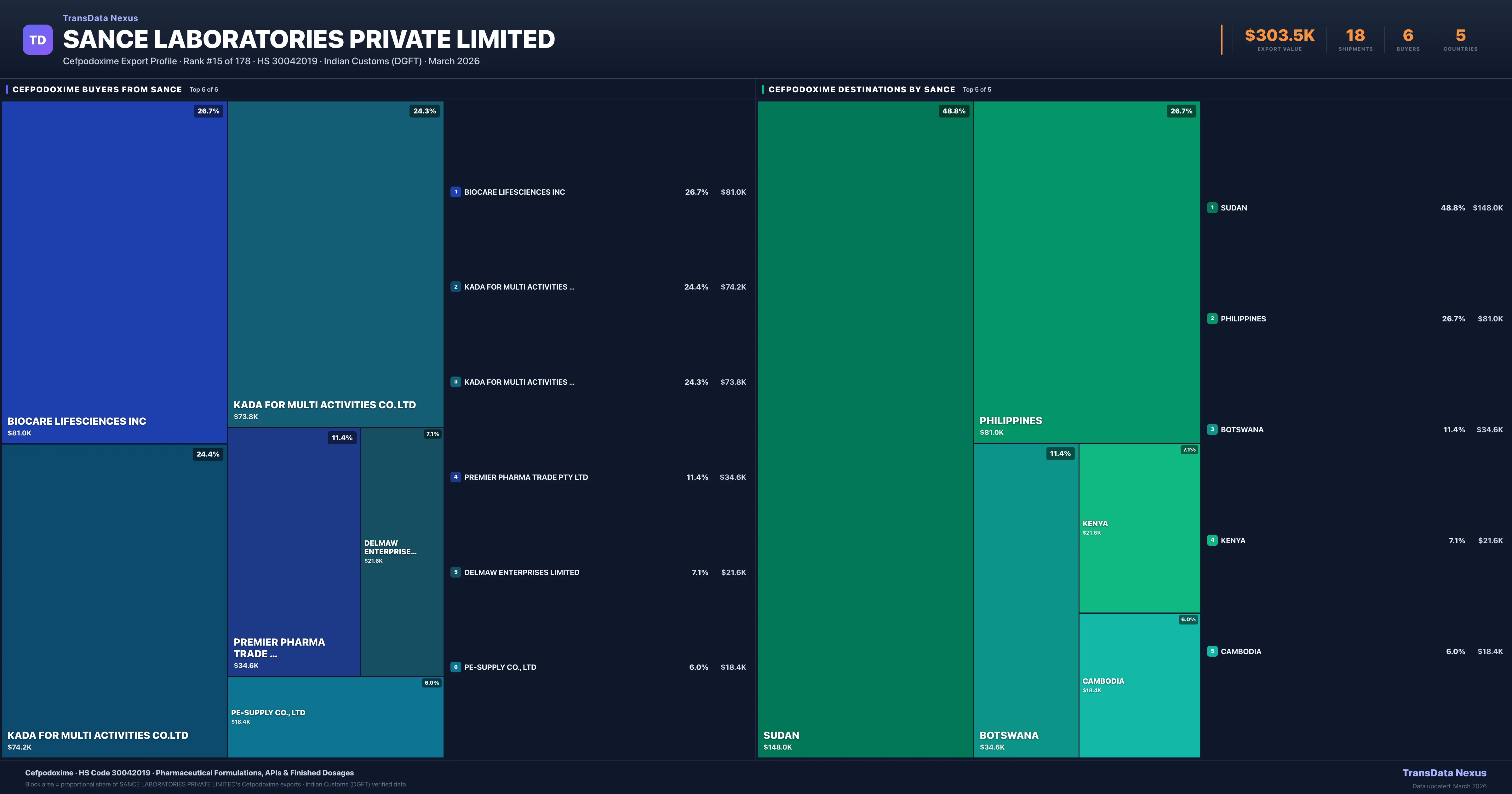Viewport: 1512px width, 794px height.
Task: Select the BIOCARE LIFESCIENCES INC treemap block
Action: (x=114, y=272)
